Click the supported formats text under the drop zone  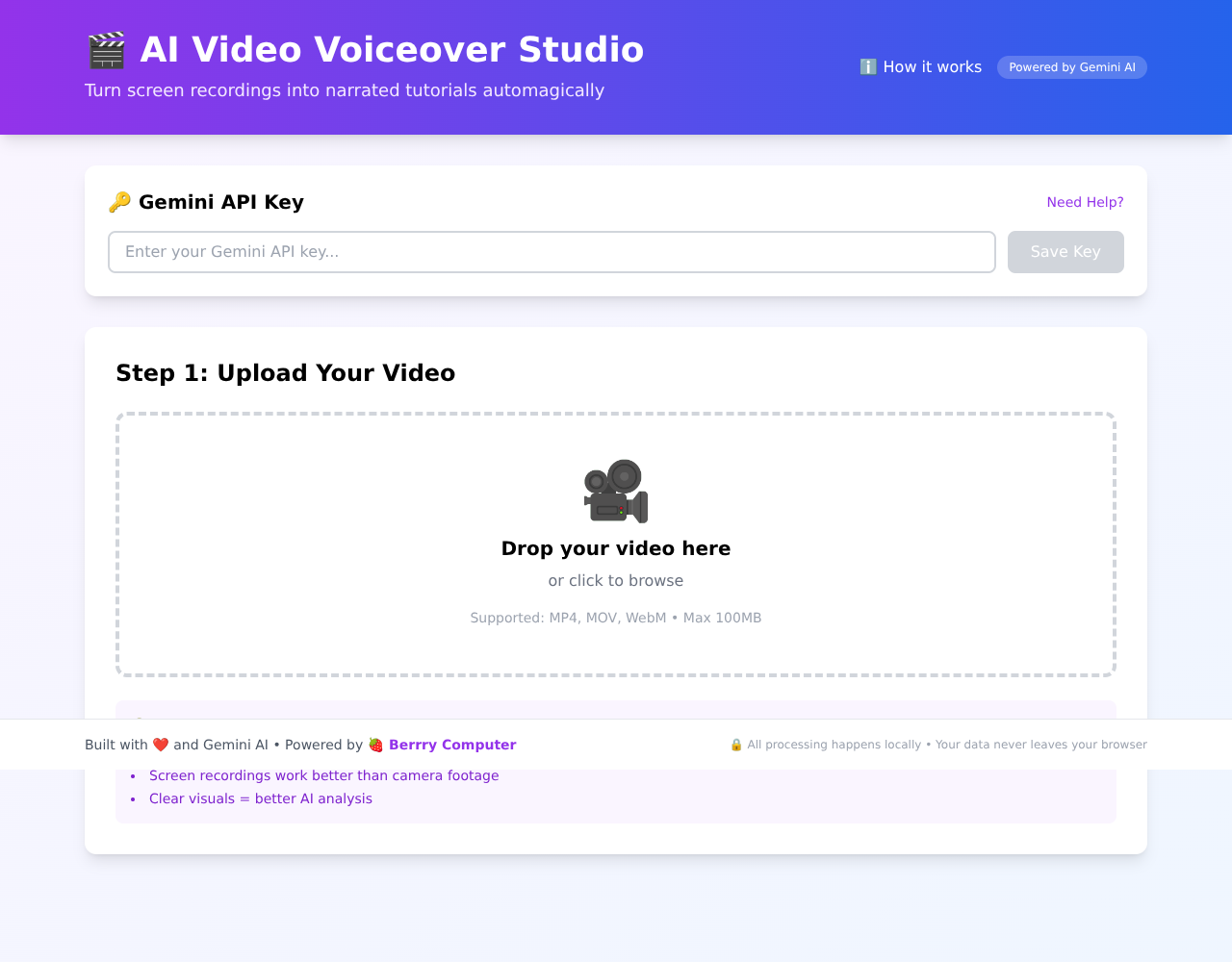[x=615, y=618]
